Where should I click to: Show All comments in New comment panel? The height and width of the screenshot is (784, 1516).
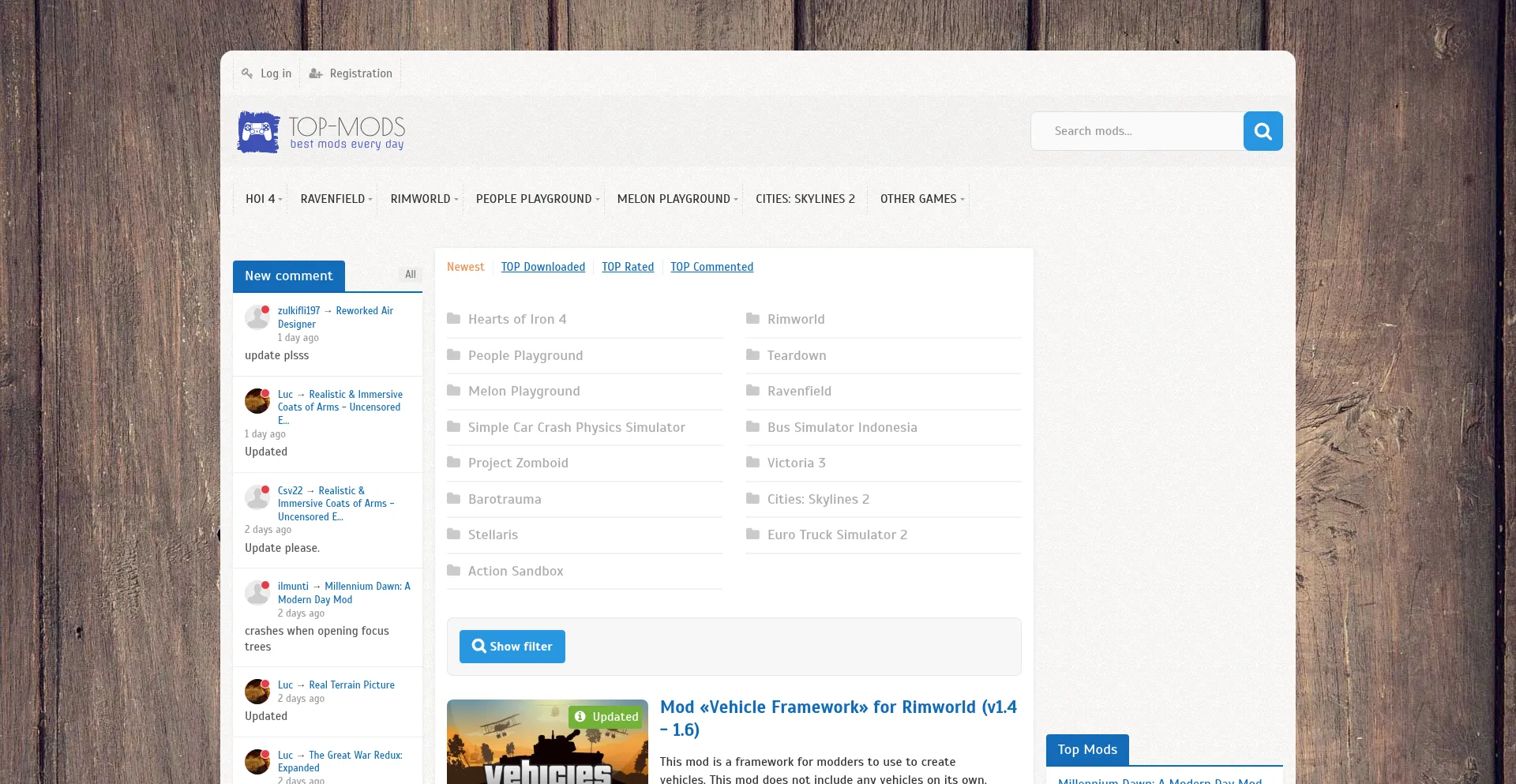click(x=411, y=275)
